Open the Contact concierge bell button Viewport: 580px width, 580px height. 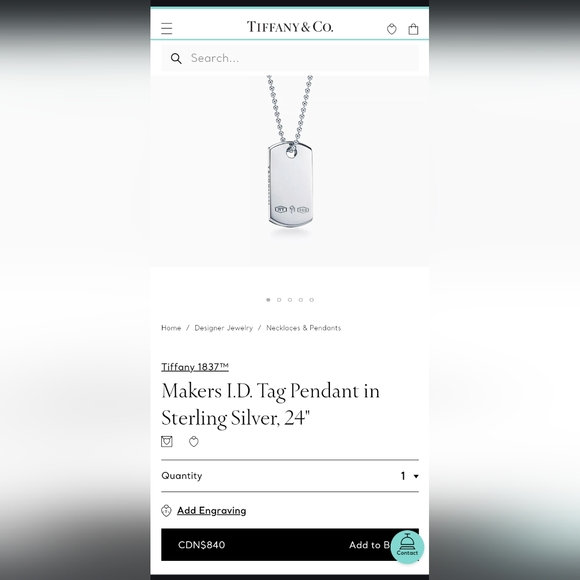[x=407, y=547]
